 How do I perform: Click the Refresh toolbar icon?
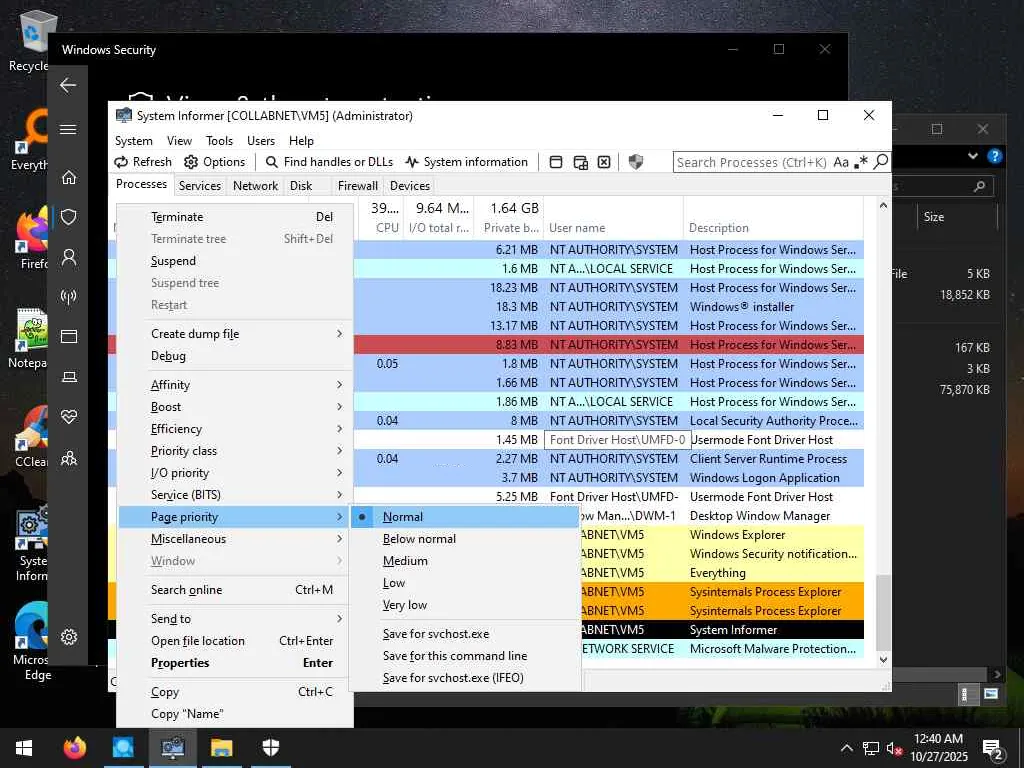pos(121,162)
